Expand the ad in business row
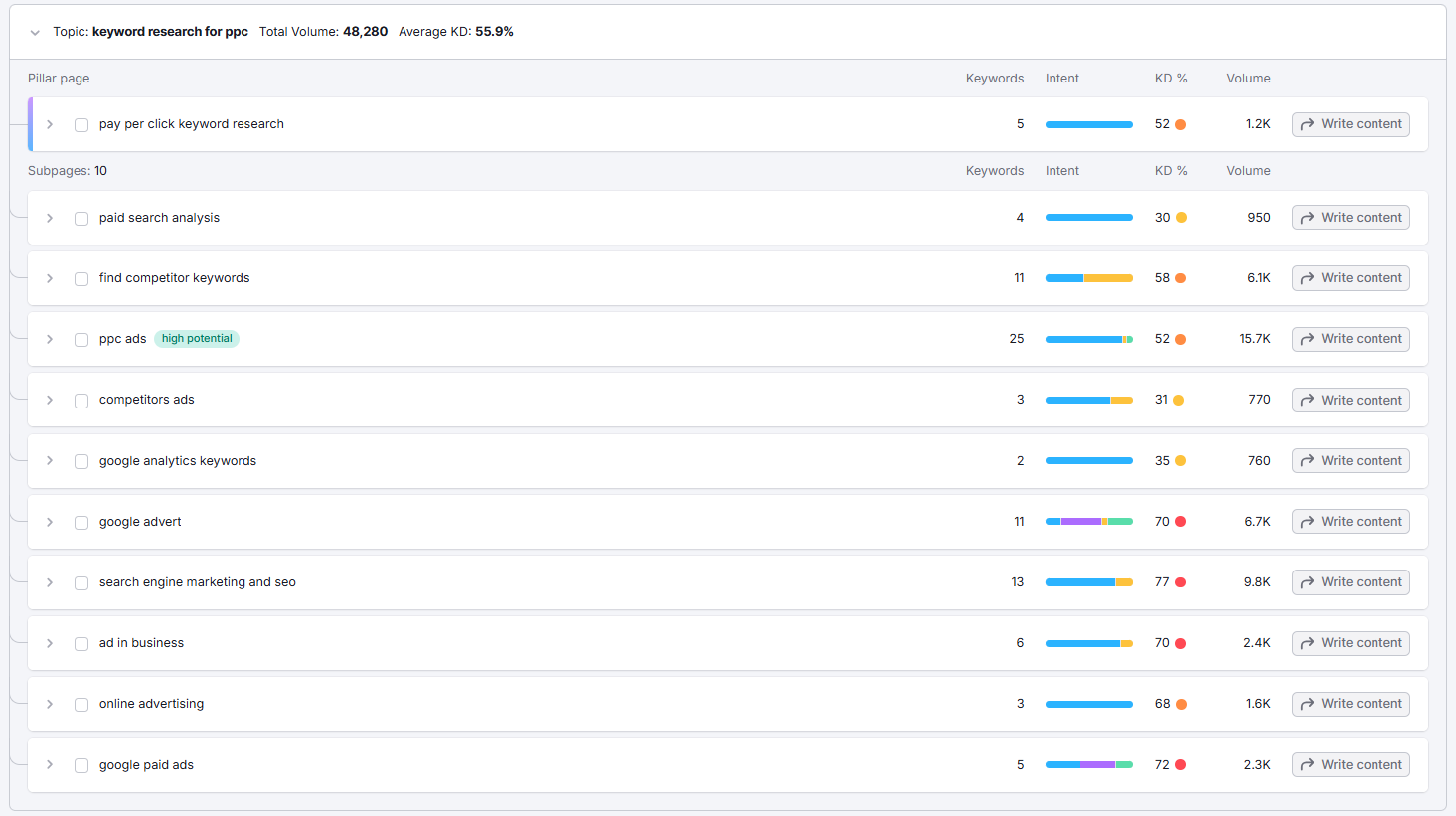Viewport: 1456px width, 816px height. click(x=50, y=643)
